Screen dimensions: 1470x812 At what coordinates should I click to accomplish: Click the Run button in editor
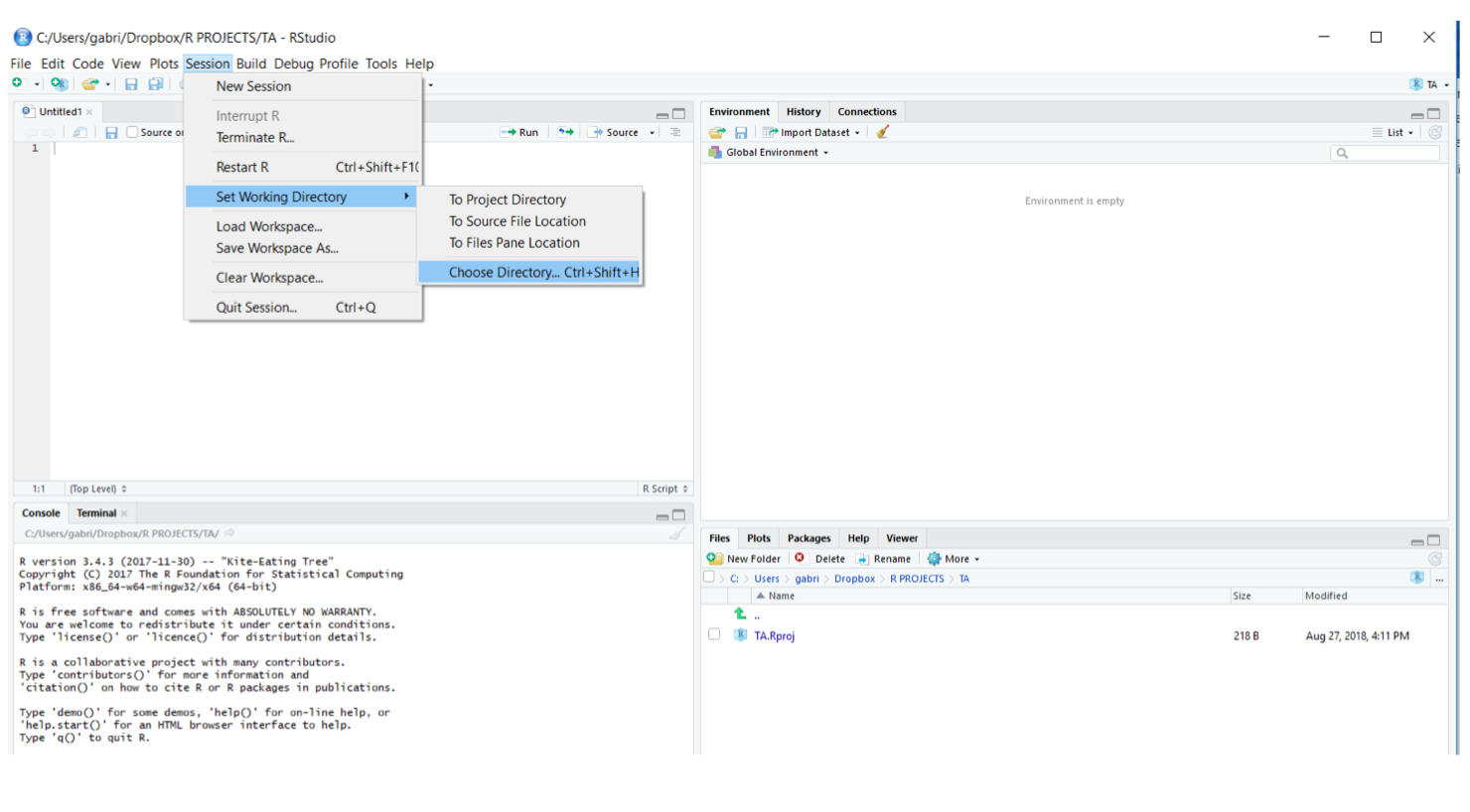[520, 132]
